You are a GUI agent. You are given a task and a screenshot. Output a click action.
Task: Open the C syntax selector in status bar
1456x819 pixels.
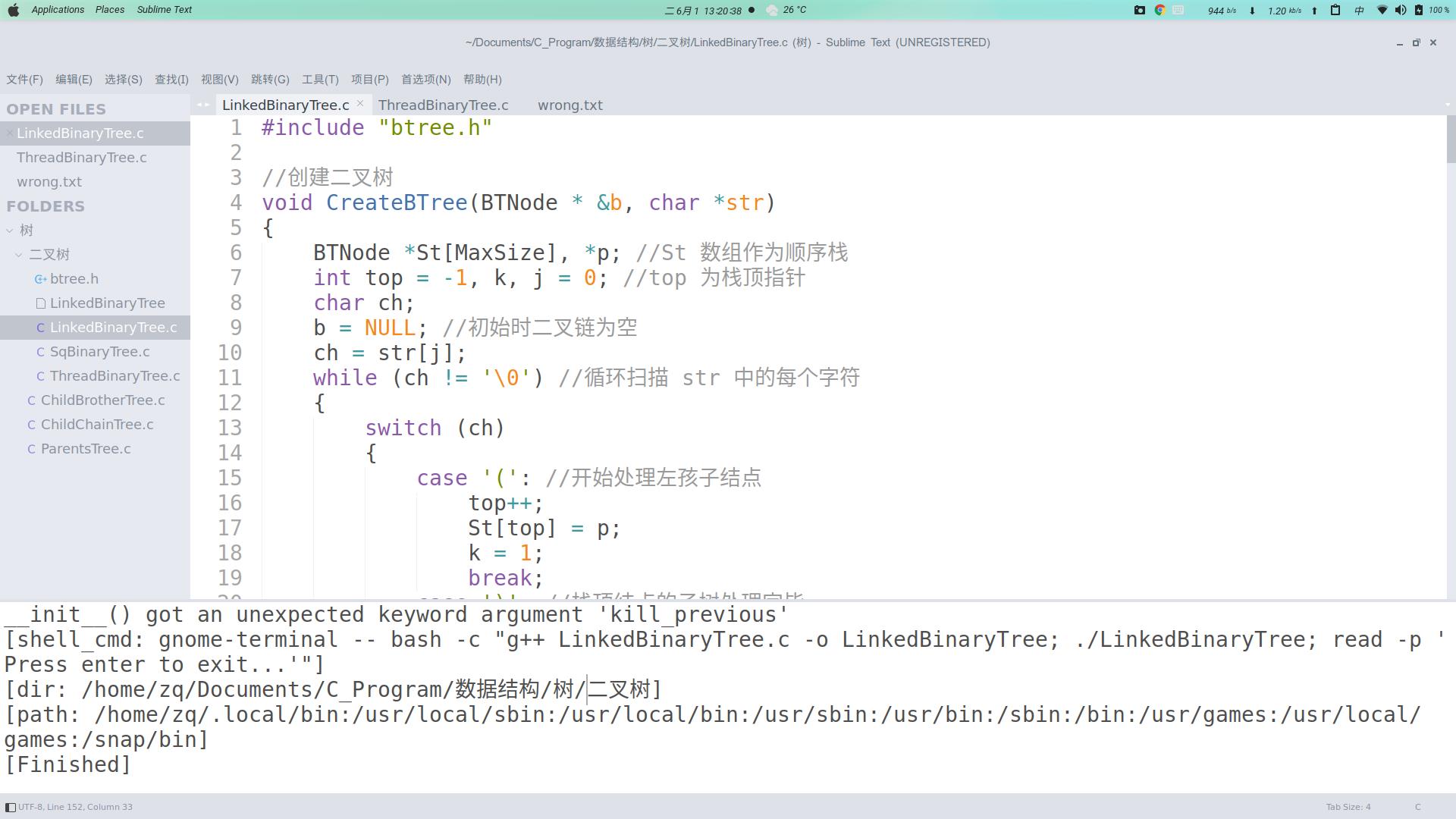click(1417, 807)
